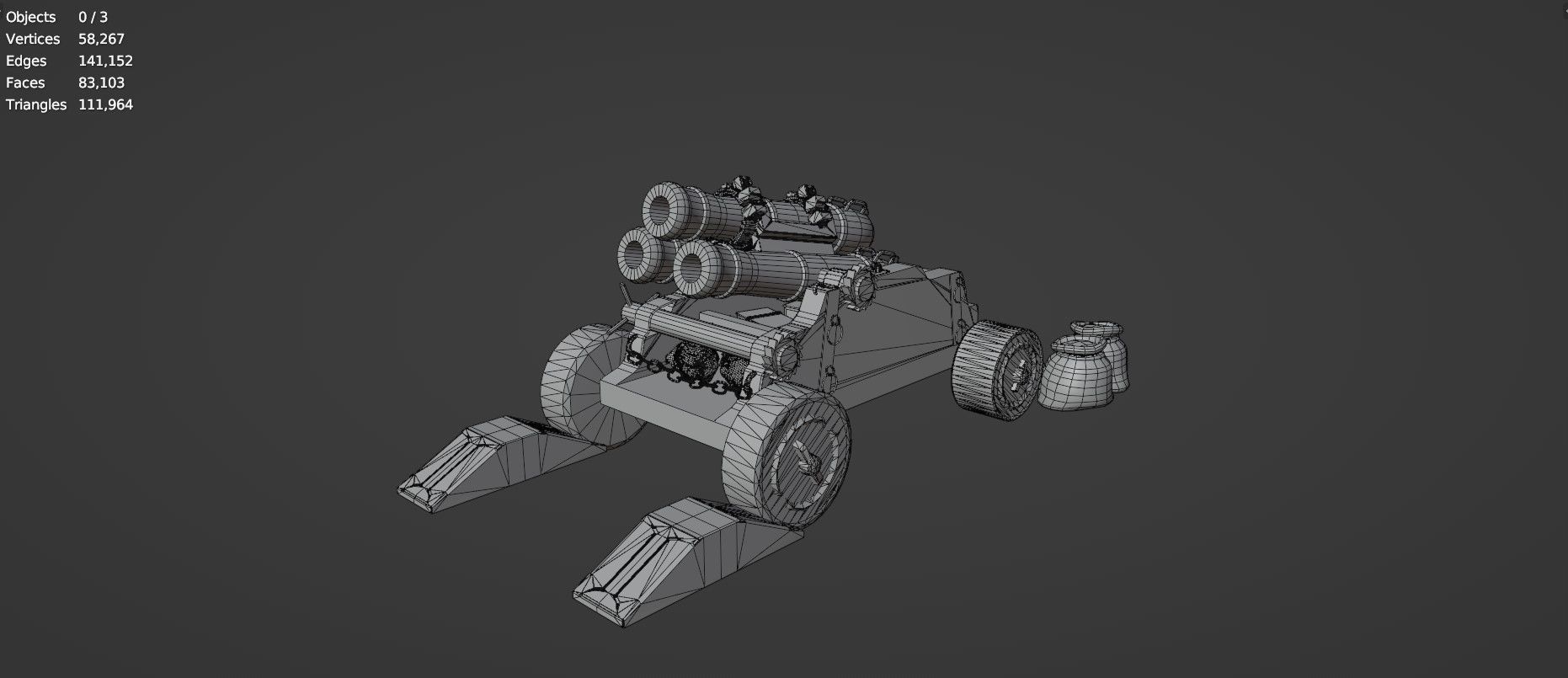Image resolution: width=1568 pixels, height=678 pixels.
Task: Click the Triangles statistics label
Action: tap(36, 104)
